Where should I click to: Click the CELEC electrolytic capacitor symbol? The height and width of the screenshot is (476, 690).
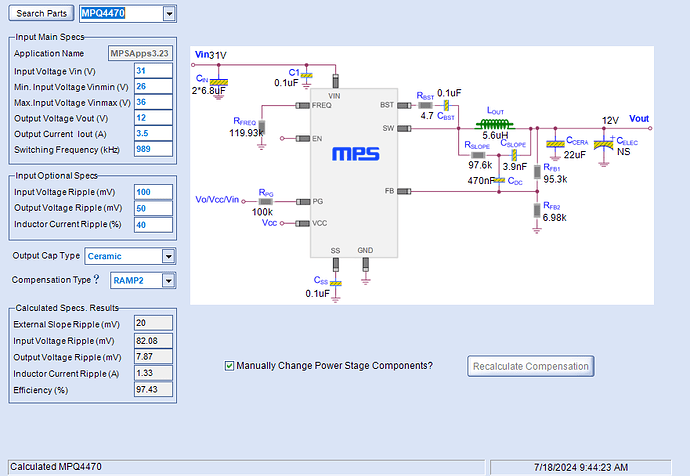pos(603,145)
